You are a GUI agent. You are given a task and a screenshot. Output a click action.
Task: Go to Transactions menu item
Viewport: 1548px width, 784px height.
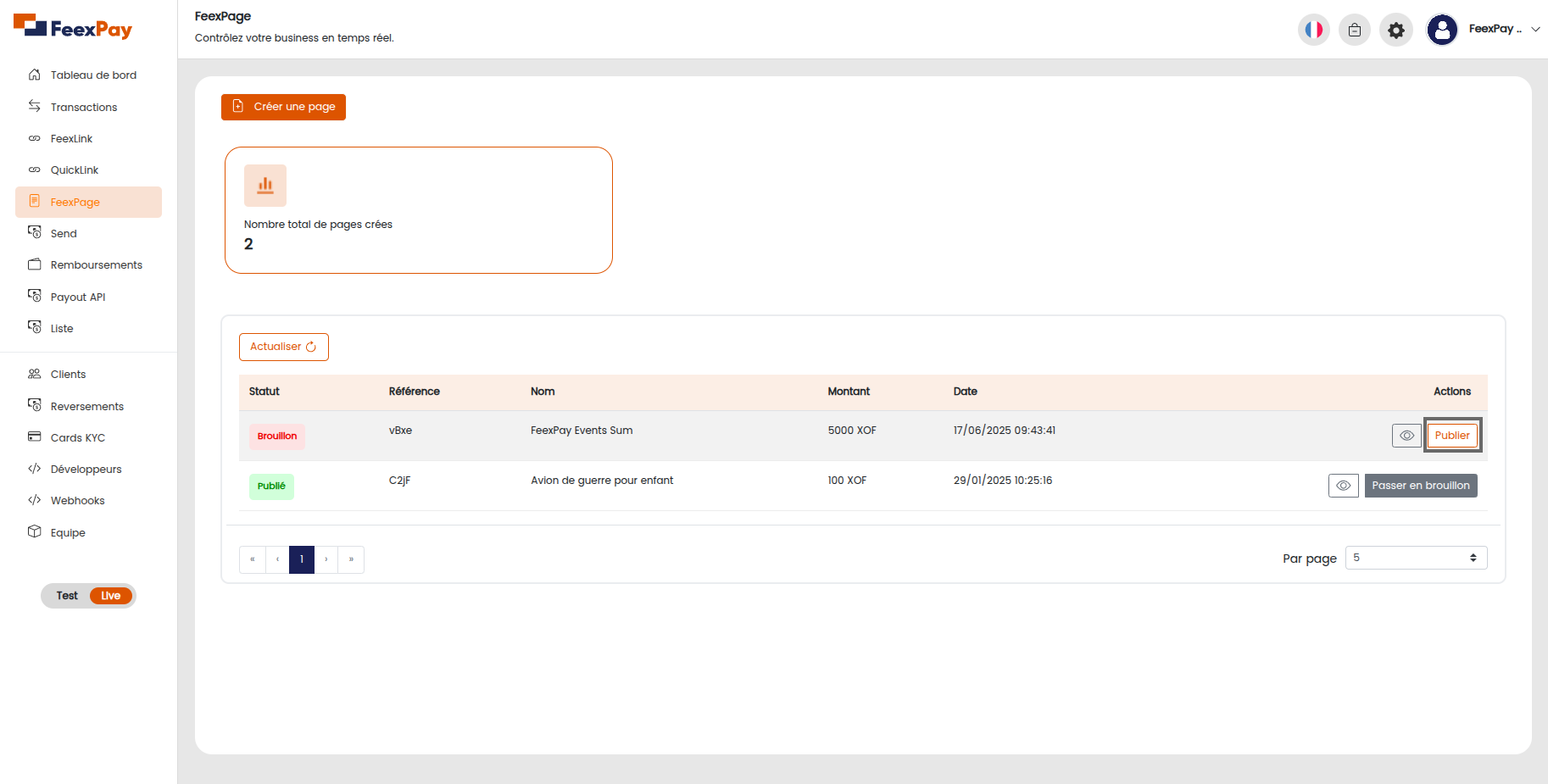(x=88, y=107)
